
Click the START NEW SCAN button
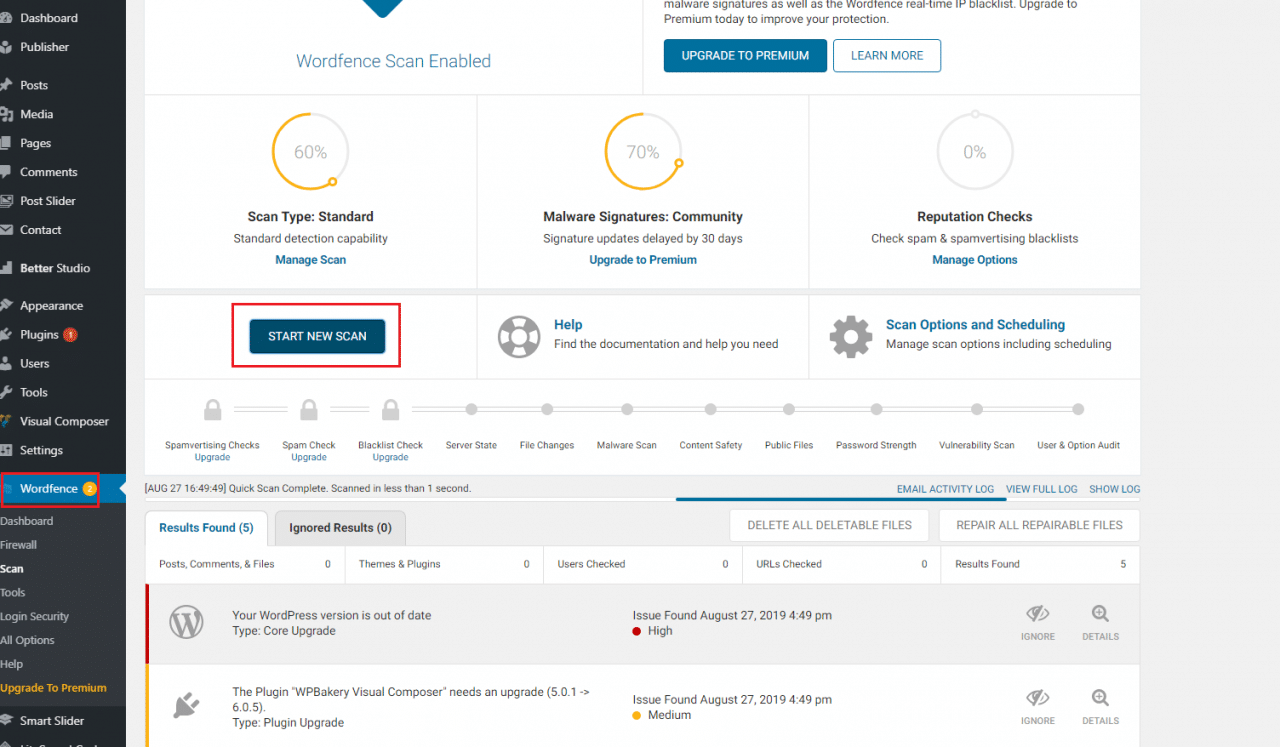(316, 336)
